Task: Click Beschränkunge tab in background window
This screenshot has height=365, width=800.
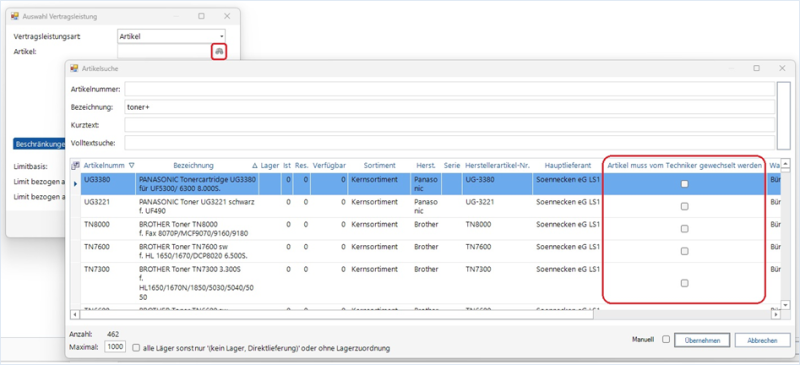Action: 40,144
